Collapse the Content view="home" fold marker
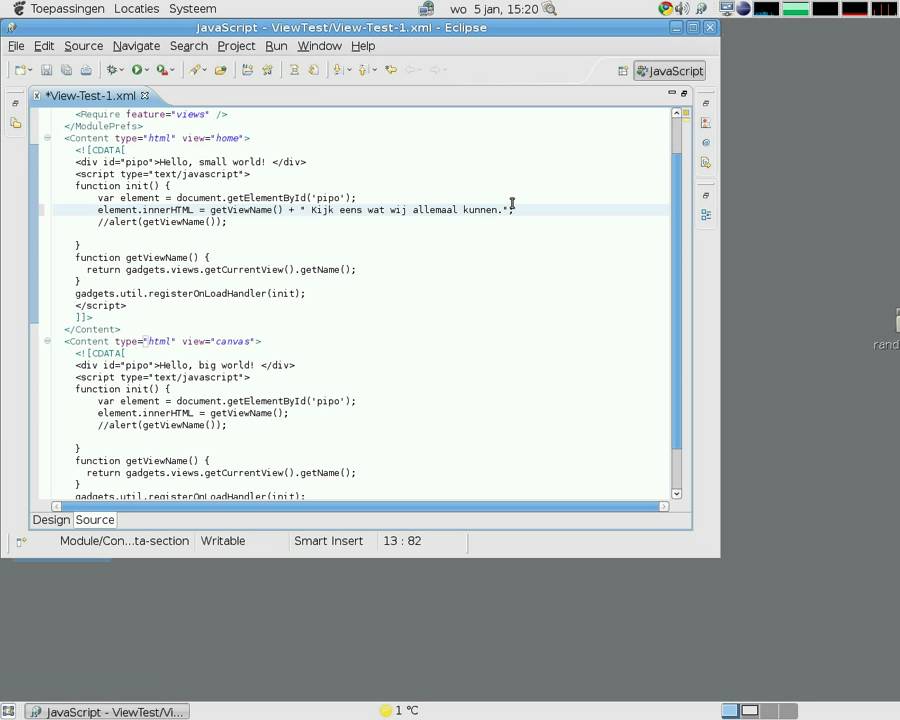The width and height of the screenshot is (900, 720). tap(48, 138)
